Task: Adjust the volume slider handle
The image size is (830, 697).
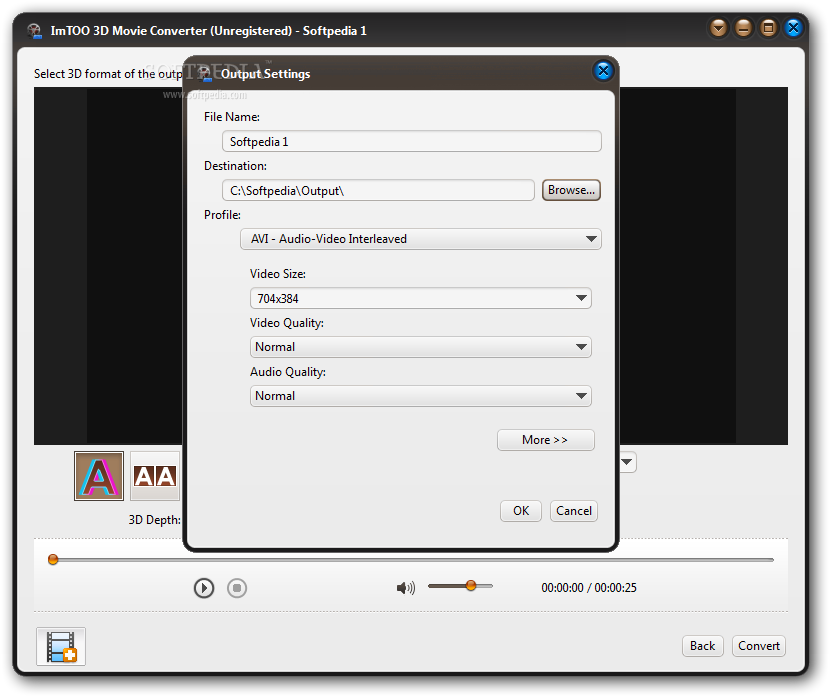Action: tap(471, 585)
